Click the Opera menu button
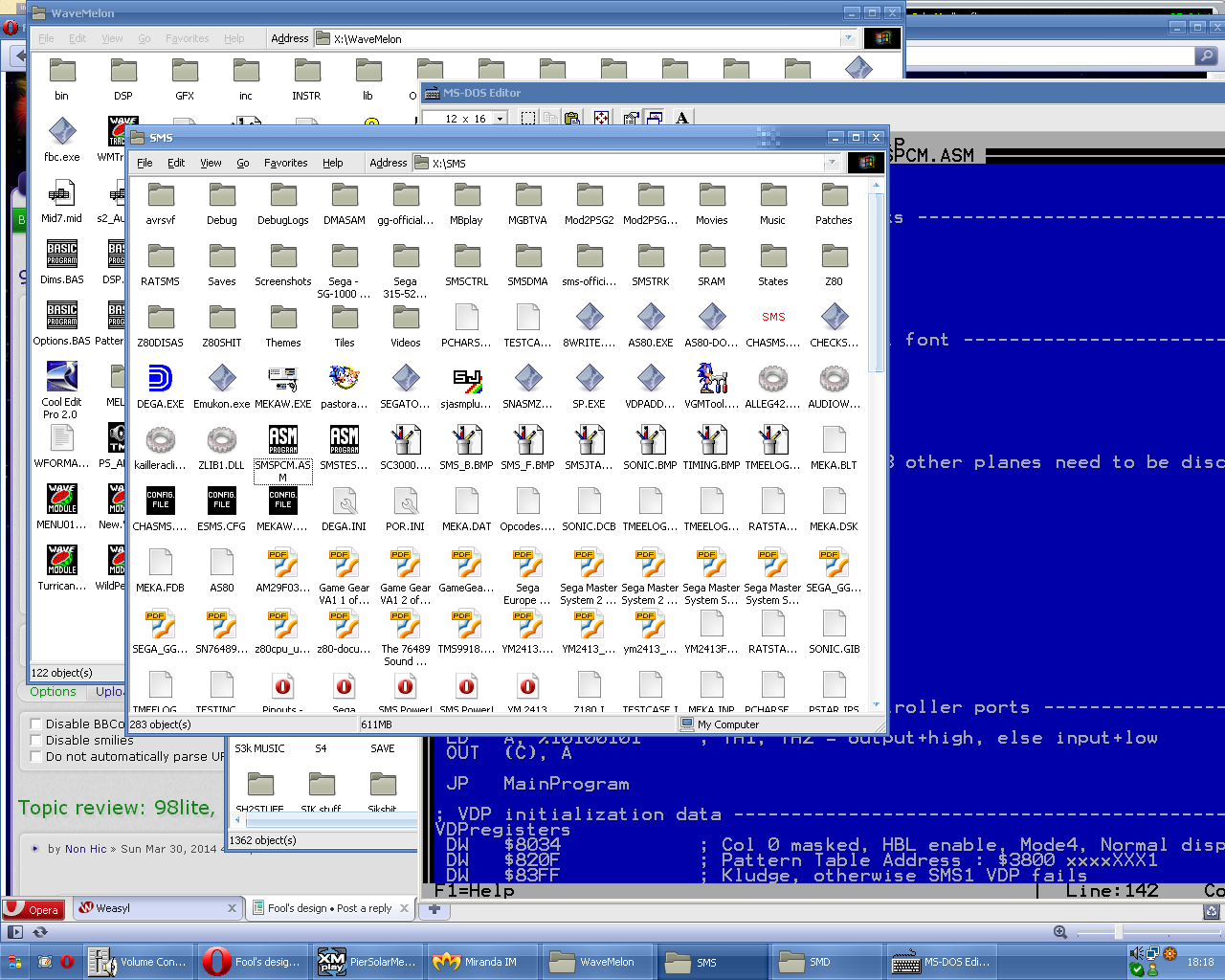1225x980 pixels. click(x=33, y=909)
